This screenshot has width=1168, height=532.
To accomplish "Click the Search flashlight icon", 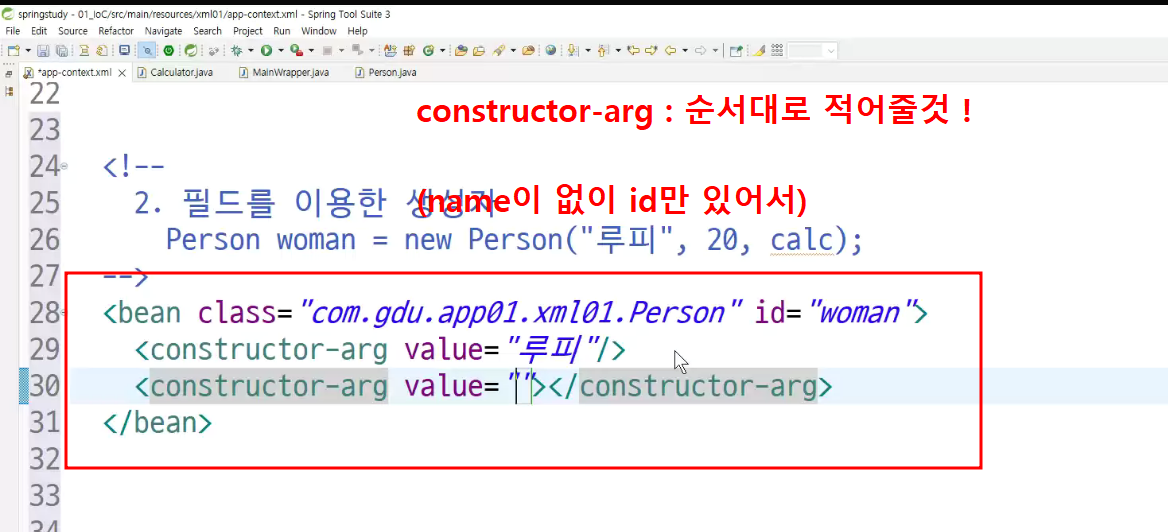I will [498, 51].
